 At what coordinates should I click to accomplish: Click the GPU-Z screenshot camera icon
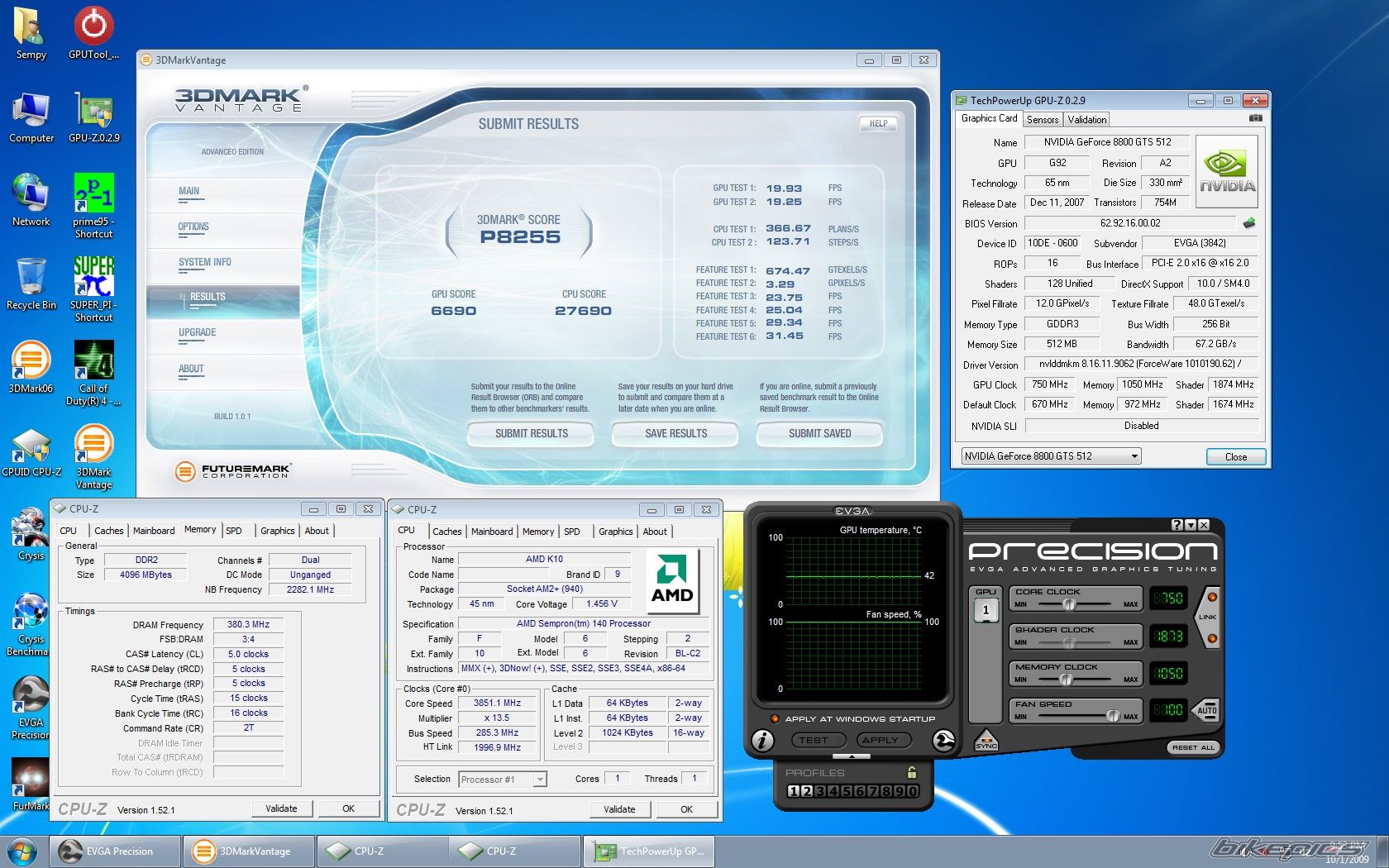click(x=1255, y=118)
